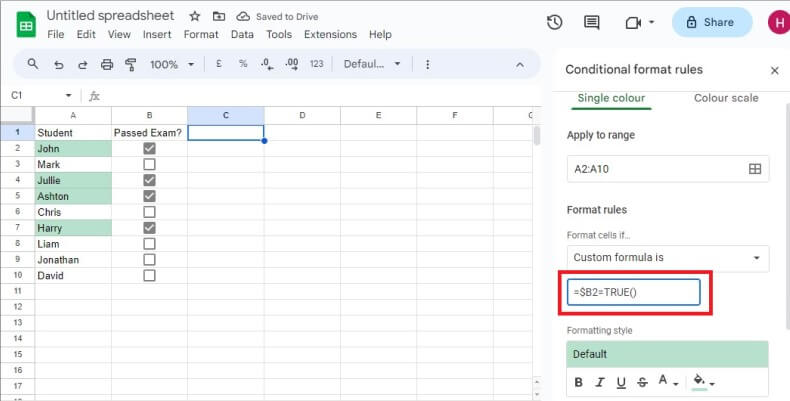Open the fill colour dropdown arrow
Screen dimensions: 790x401
click(712, 384)
